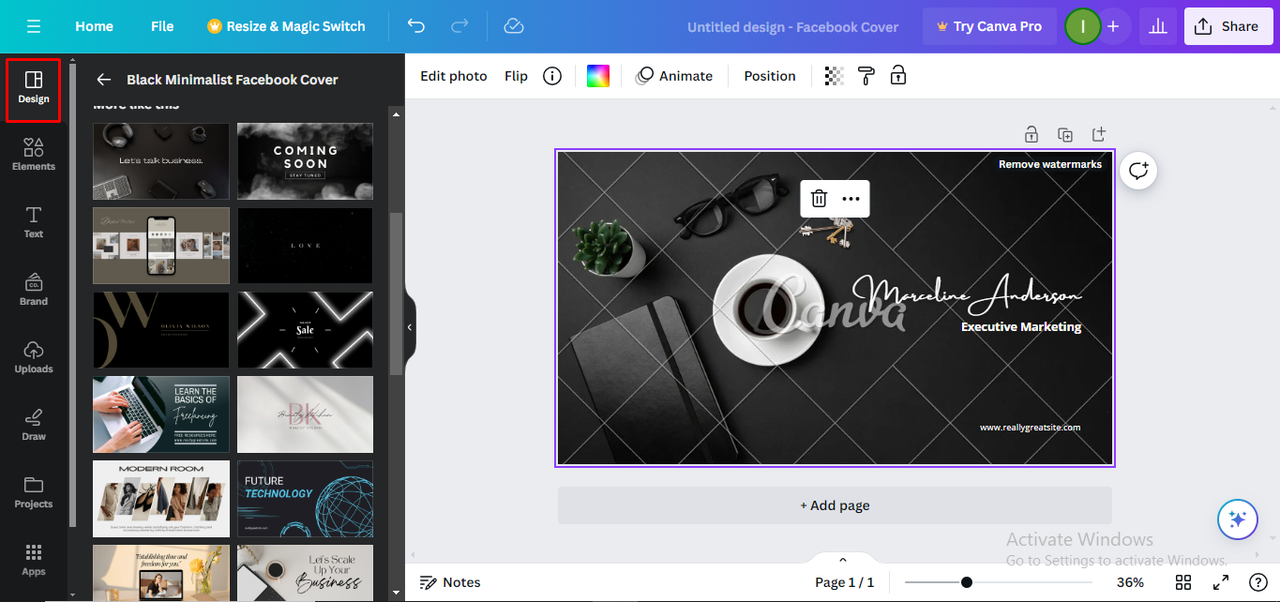Open the hamburger main menu
1280x602 pixels.
[33, 26]
